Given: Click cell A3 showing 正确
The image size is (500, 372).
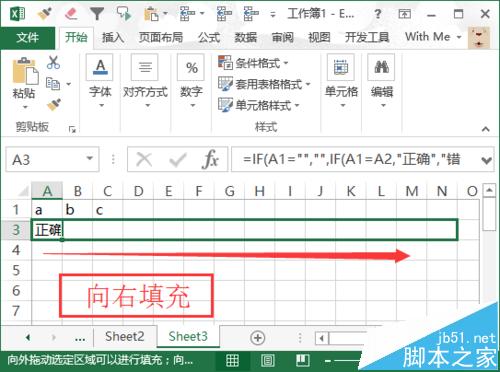Looking at the screenshot, I should pyautogui.click(x=47, y=230).
